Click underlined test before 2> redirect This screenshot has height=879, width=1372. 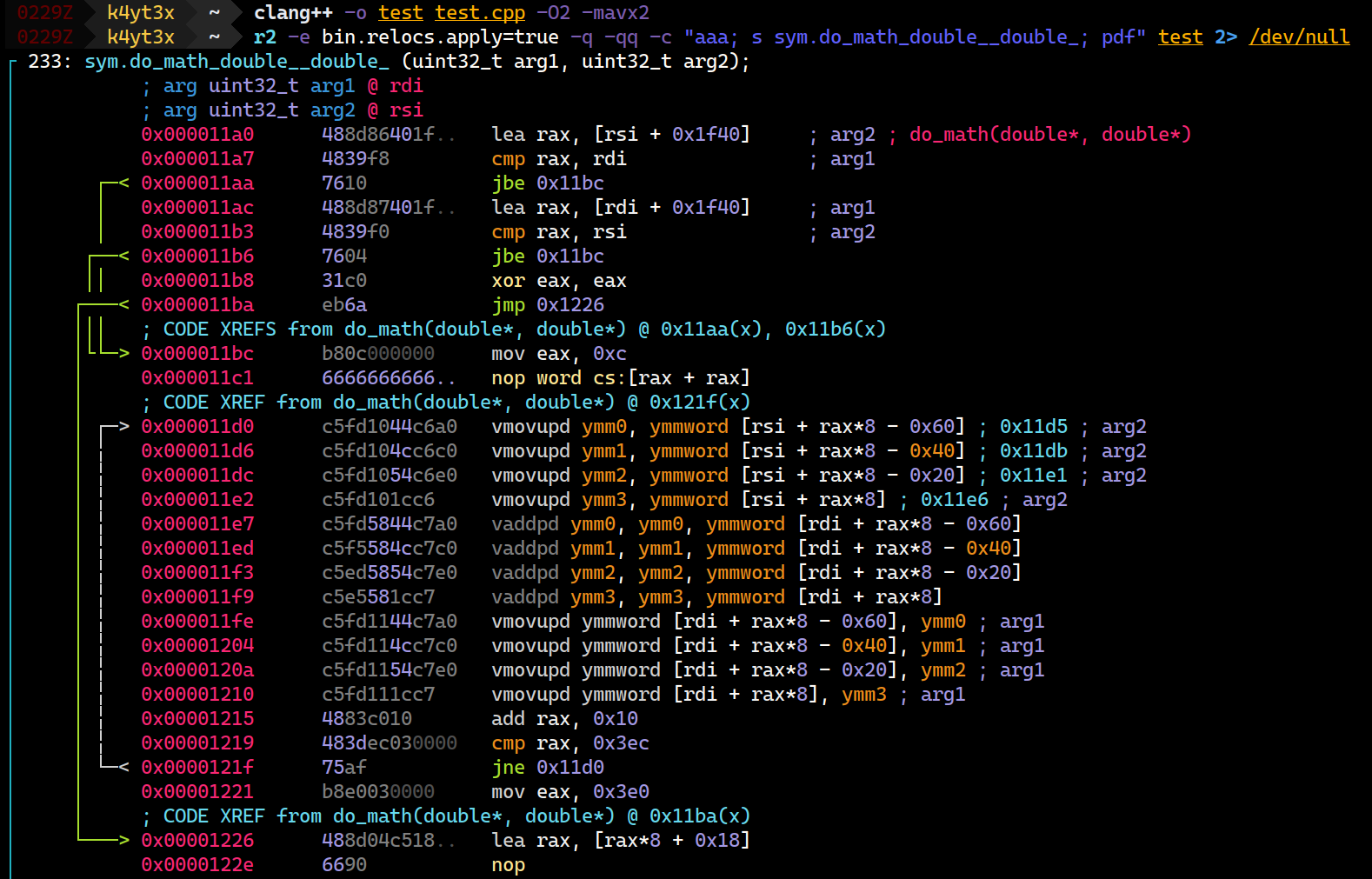(x=1181, y=37)
